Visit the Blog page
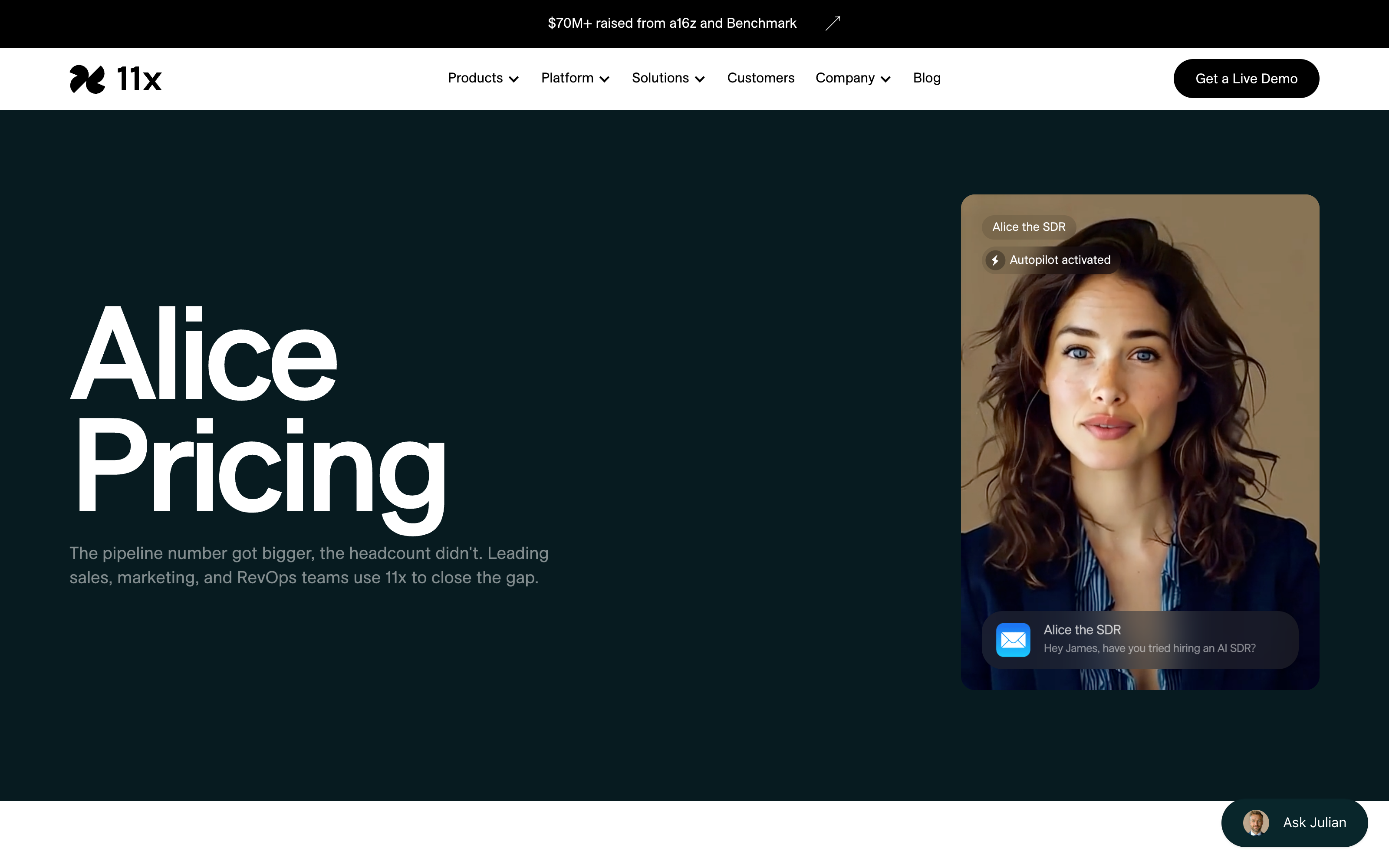Image resolution: width=1389 pixels, height=868 pixels. click(926, 78)
